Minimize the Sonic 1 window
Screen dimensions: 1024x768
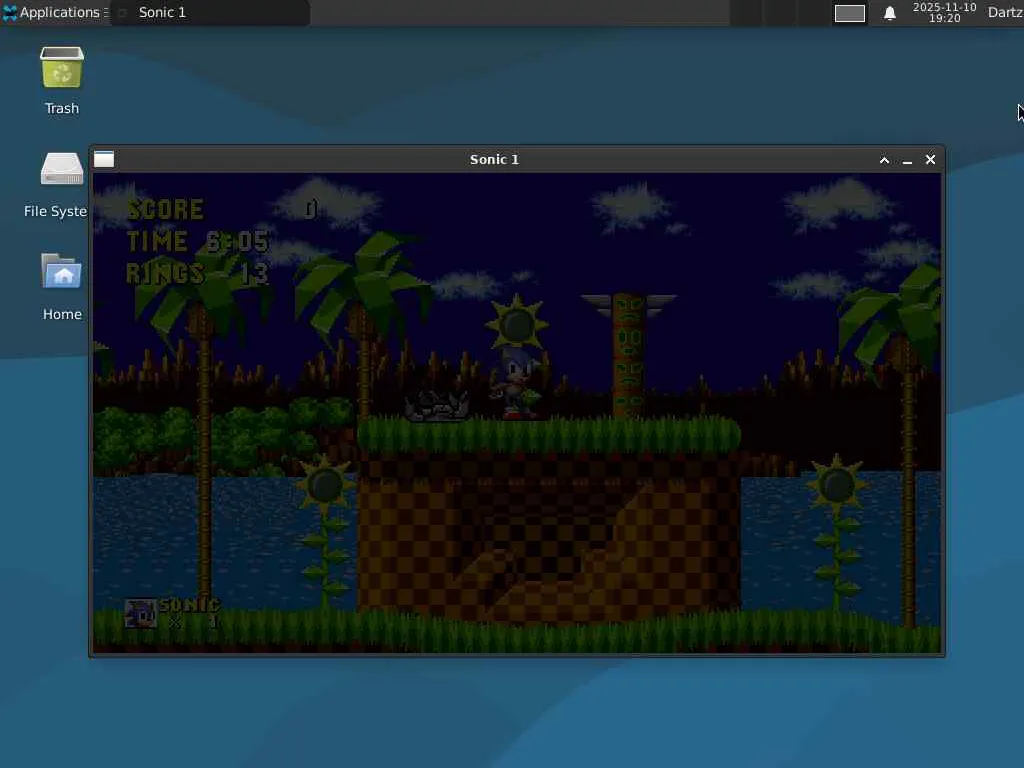coord(907,160)
